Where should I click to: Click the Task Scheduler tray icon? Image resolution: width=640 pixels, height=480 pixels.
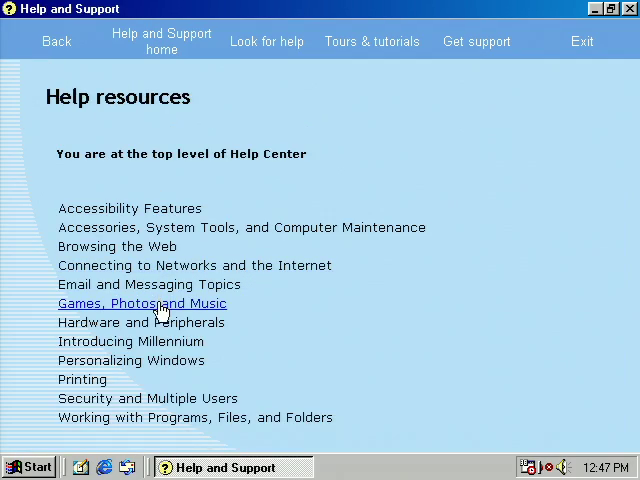(527, 467)
